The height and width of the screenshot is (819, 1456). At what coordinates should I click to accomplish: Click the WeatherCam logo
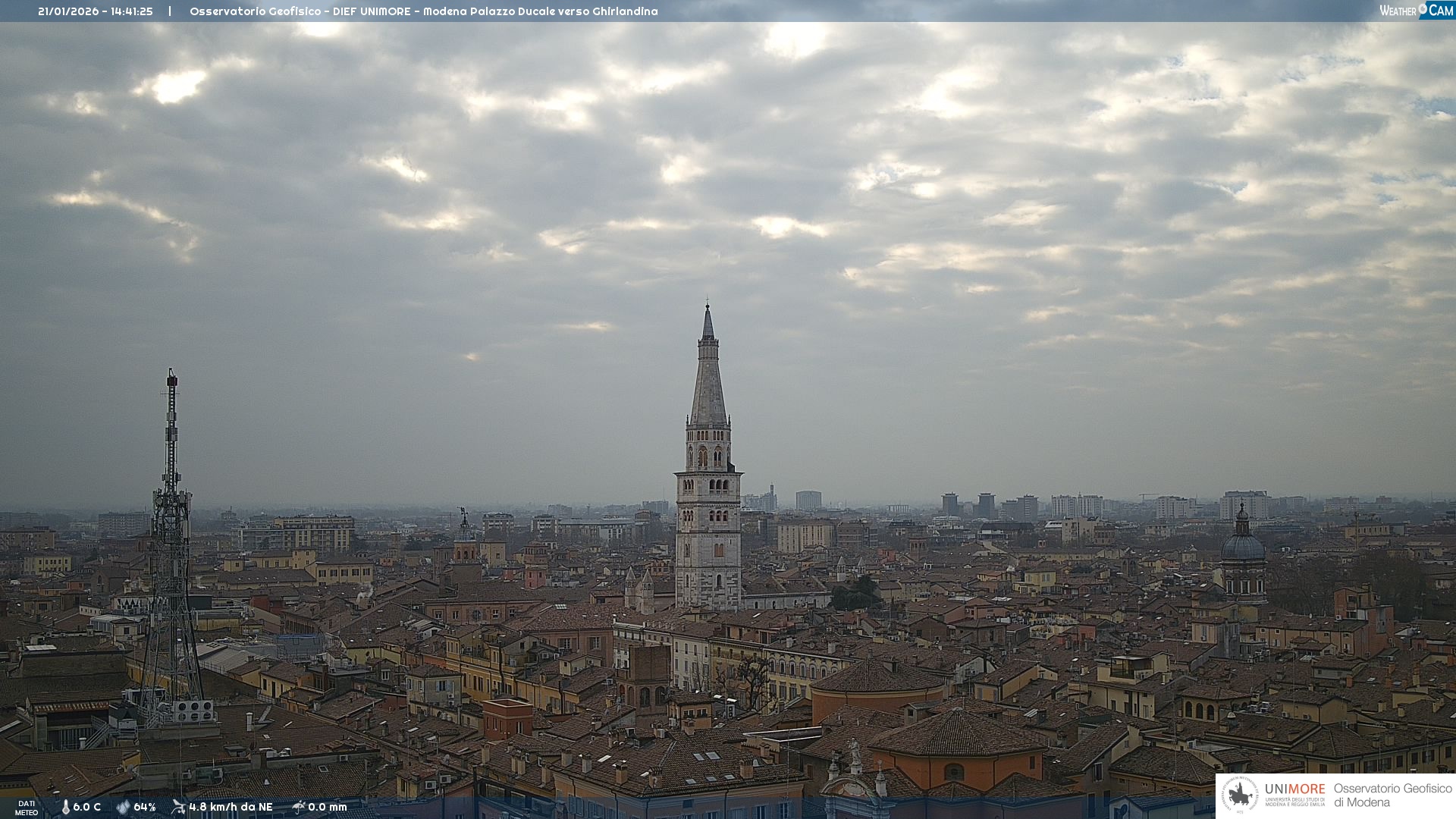[x=1416, y=11]
